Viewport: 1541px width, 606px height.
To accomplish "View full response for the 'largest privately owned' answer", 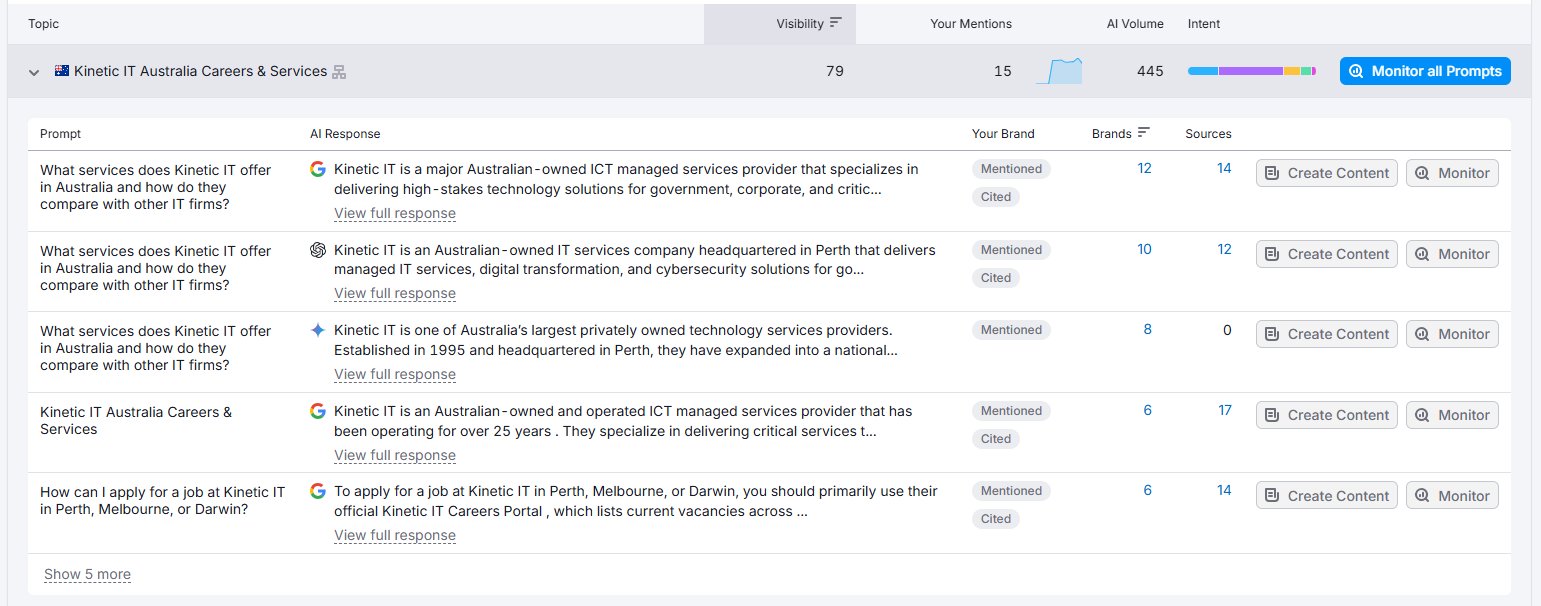I will tap(395, 374).
